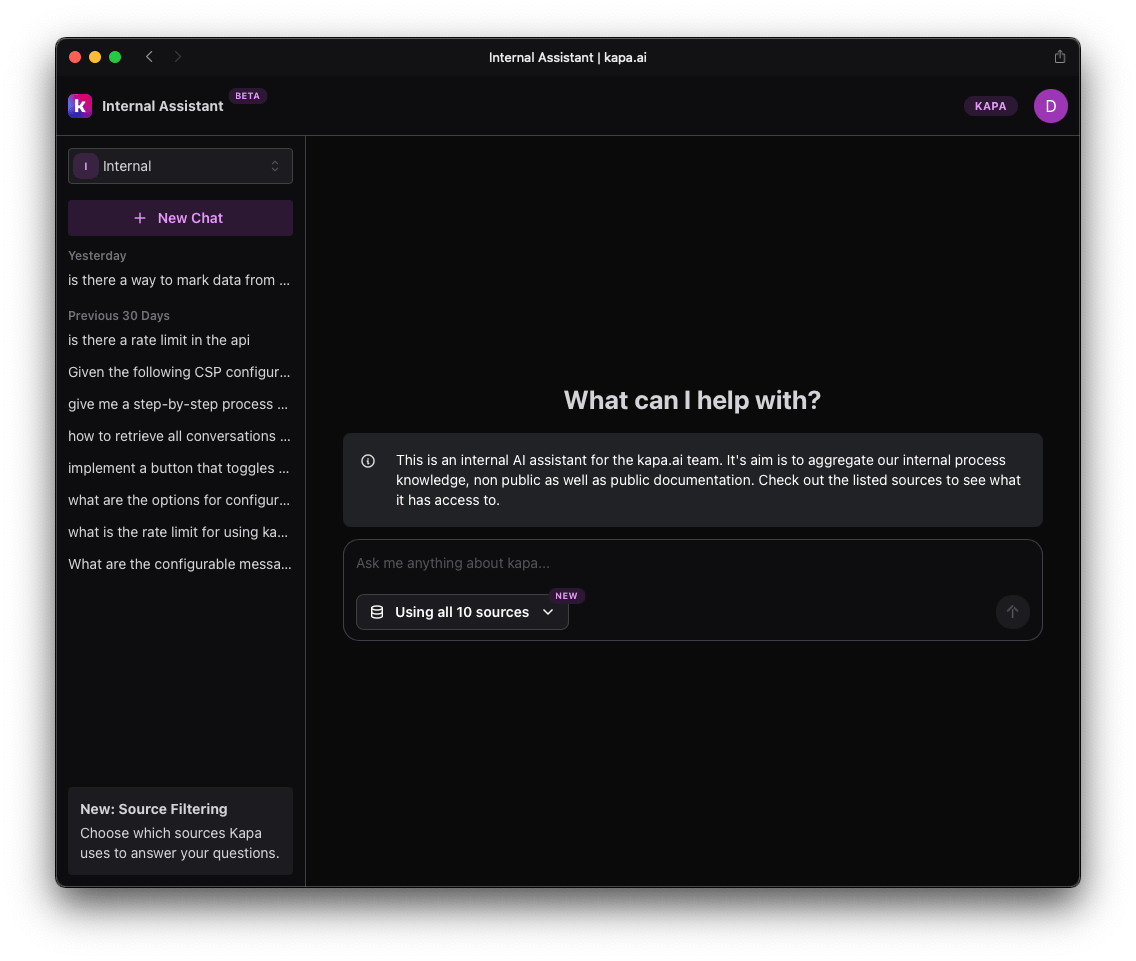Click the NEW badge on sources
This screenshot has width=1136, height=961.
coord(567,596)
